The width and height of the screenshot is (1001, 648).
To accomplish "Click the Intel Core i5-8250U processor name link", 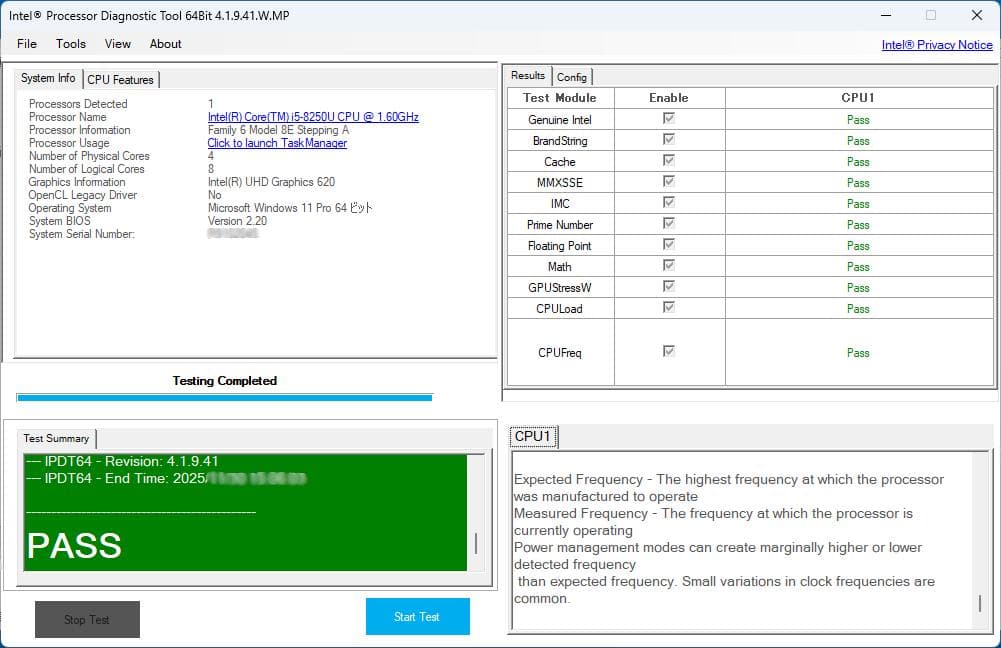I will click(x=313, y=117).
